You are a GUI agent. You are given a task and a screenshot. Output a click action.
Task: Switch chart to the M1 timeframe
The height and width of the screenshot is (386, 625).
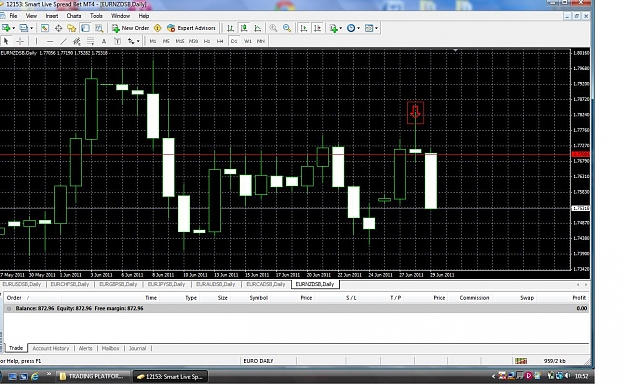[153, 41]
